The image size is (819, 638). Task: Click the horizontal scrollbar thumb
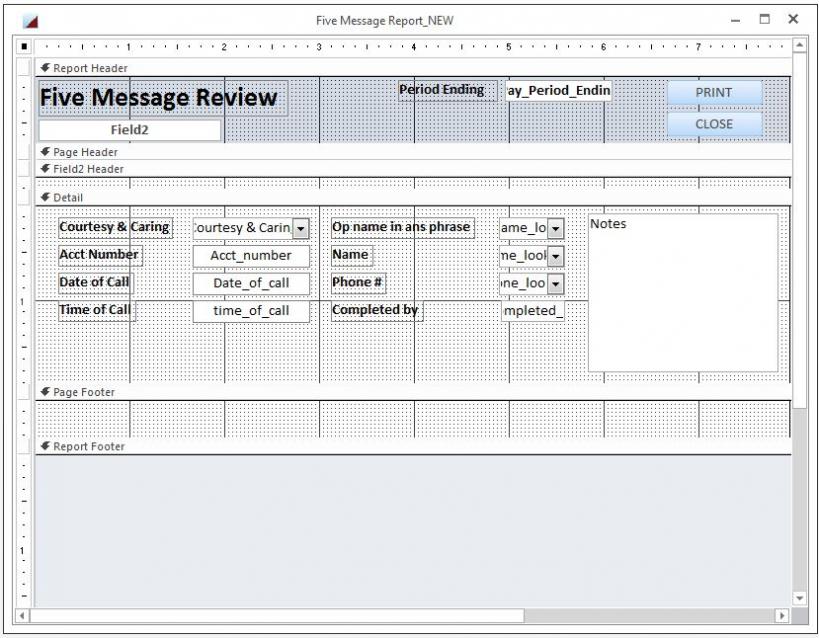pyautogui.click(x=277, y=616)
